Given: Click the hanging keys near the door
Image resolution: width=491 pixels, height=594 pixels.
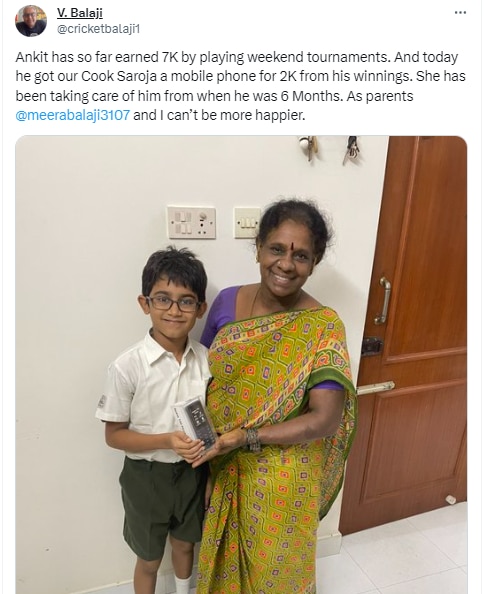Looking at the screenshot, I should pos(352,150).
